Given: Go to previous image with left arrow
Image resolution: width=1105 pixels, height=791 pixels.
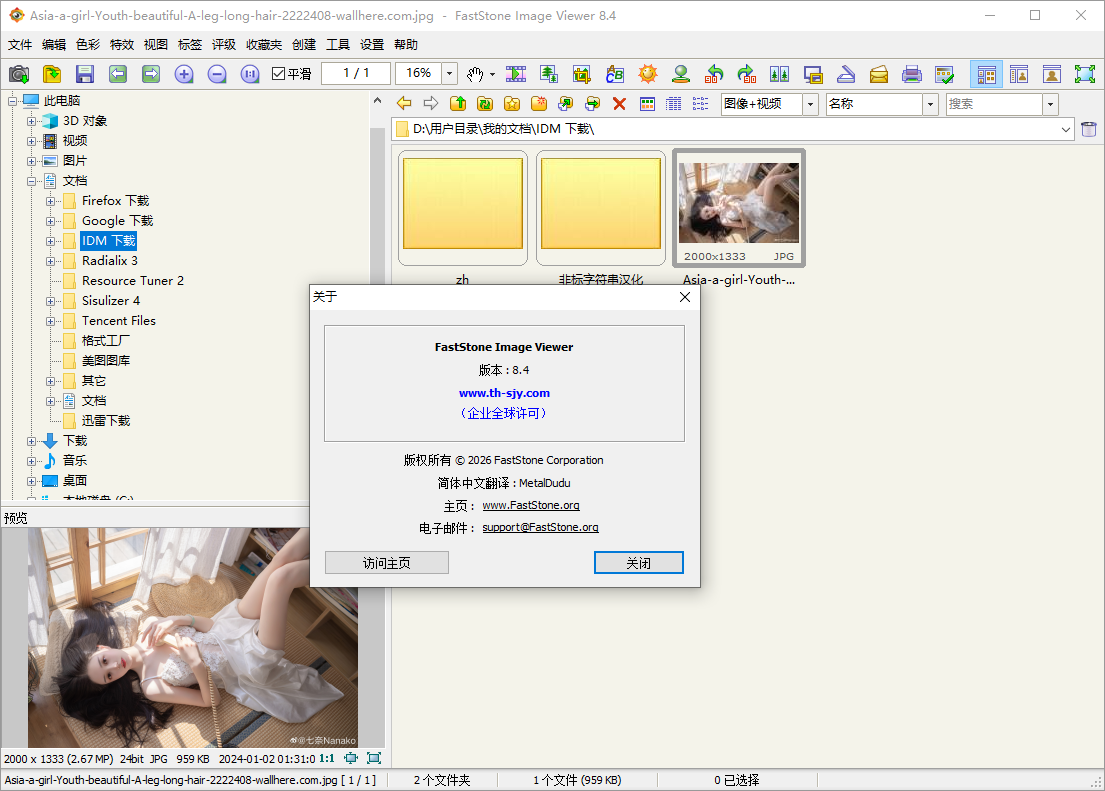Looking at the screenshot, I should coord(118,74).
